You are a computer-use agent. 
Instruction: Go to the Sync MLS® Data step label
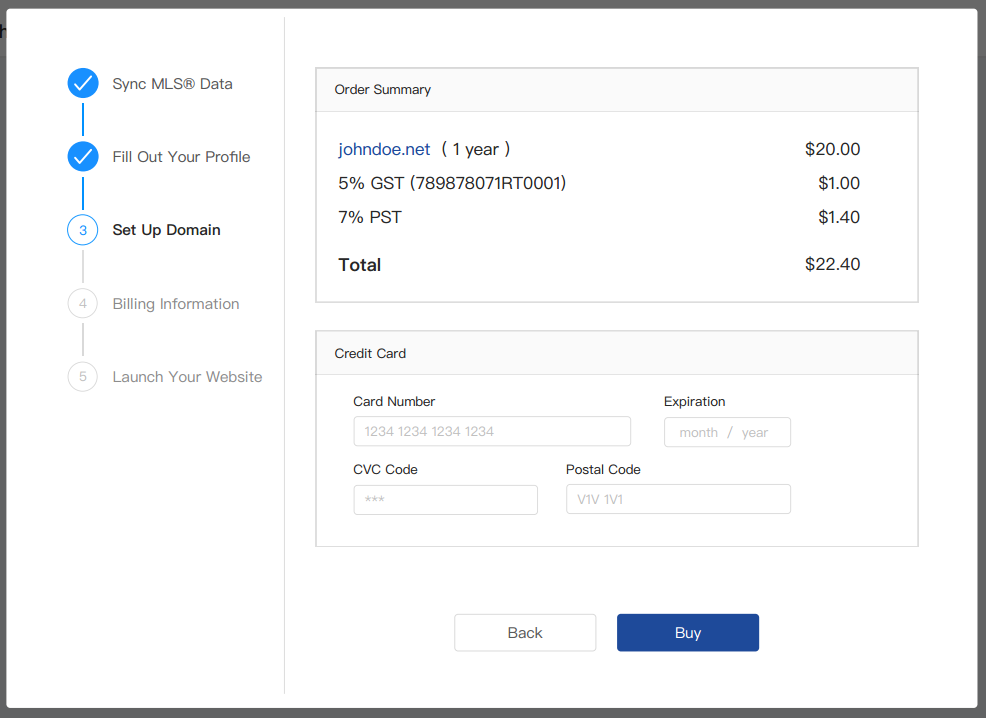click(172, 84)
